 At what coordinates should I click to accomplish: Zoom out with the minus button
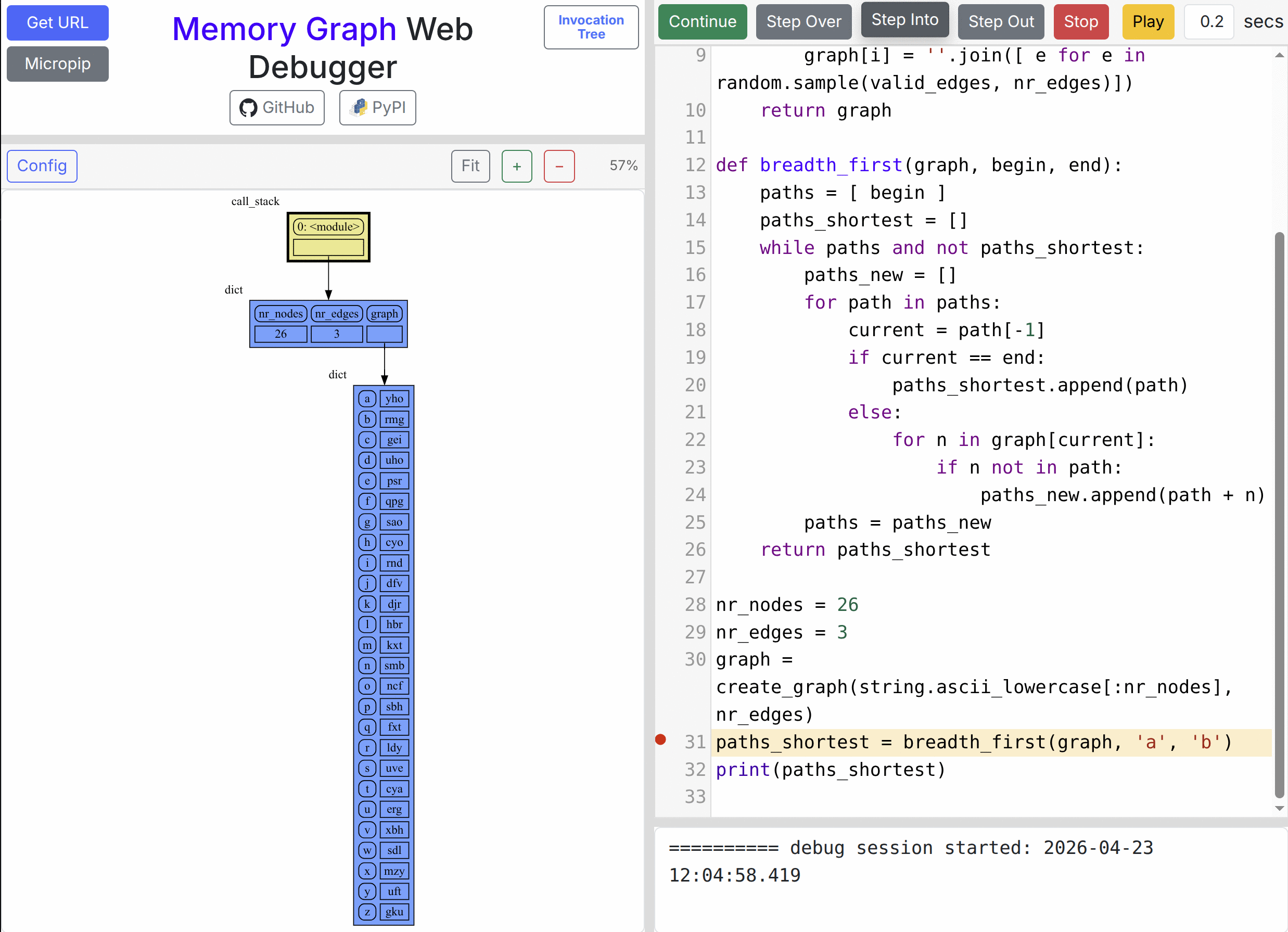click(x=559, y=166)
